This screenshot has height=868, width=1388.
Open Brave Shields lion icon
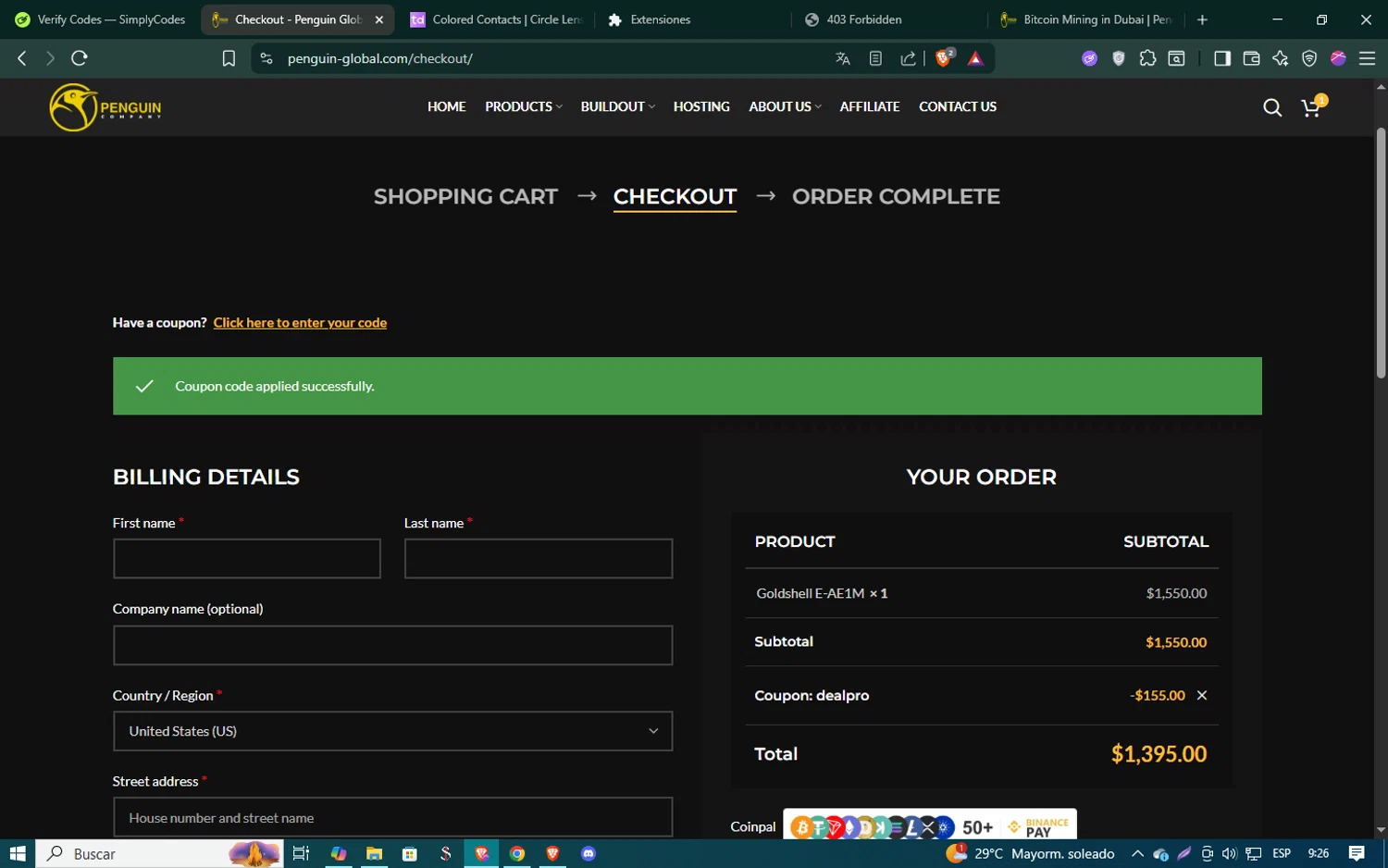coord(944,58)
